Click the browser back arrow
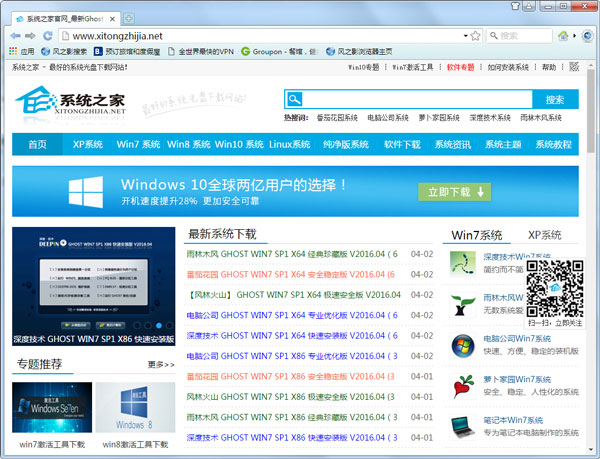 click(x=15, y=36)
